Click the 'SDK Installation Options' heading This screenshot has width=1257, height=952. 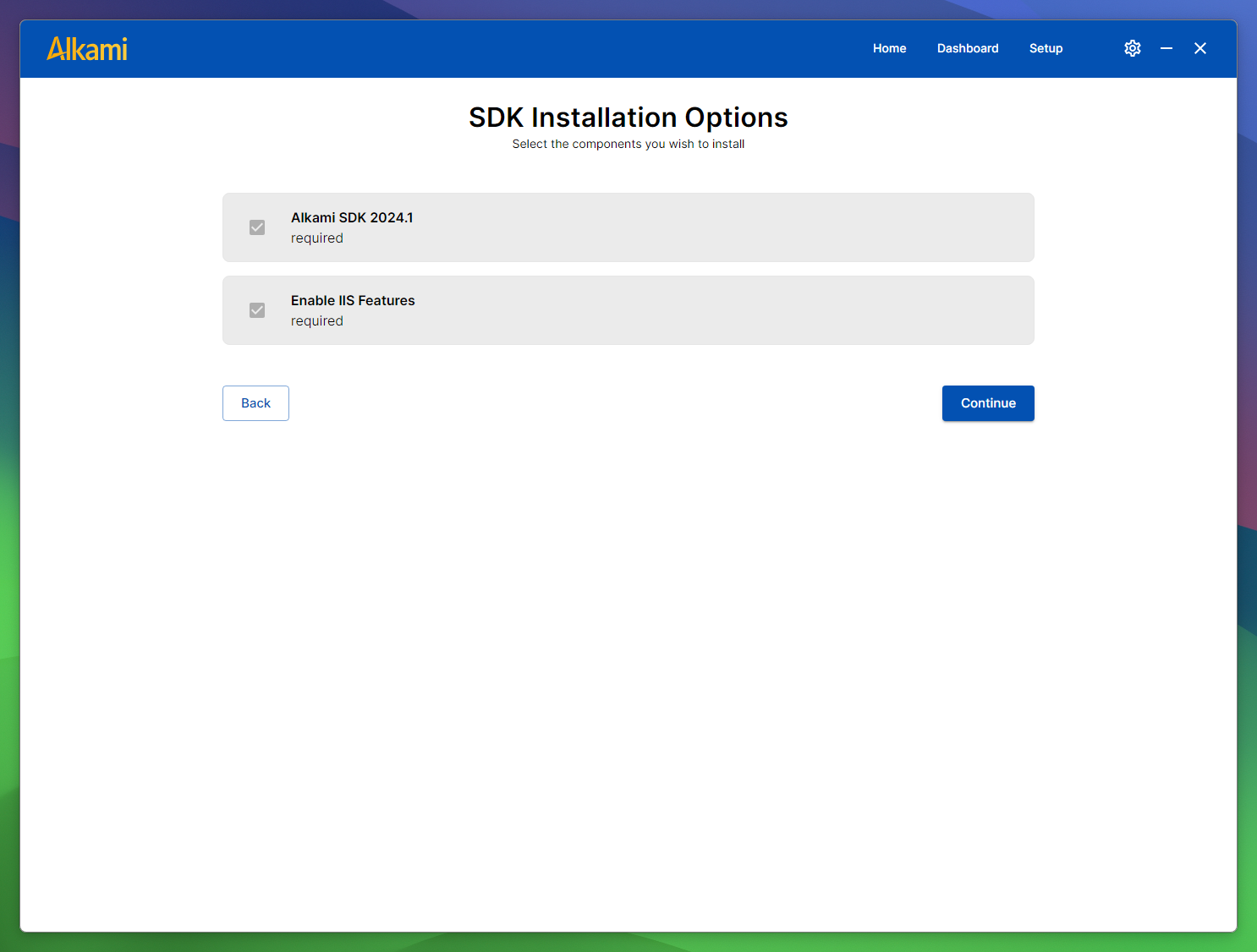click(628, 118)
